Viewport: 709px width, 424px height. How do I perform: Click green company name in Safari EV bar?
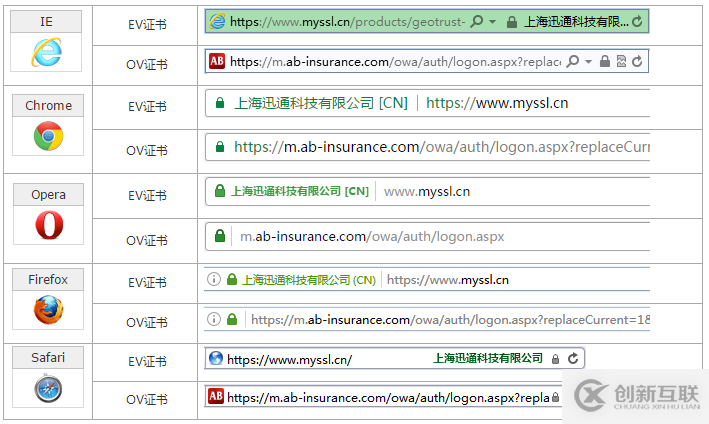click(x=488, y=358)
